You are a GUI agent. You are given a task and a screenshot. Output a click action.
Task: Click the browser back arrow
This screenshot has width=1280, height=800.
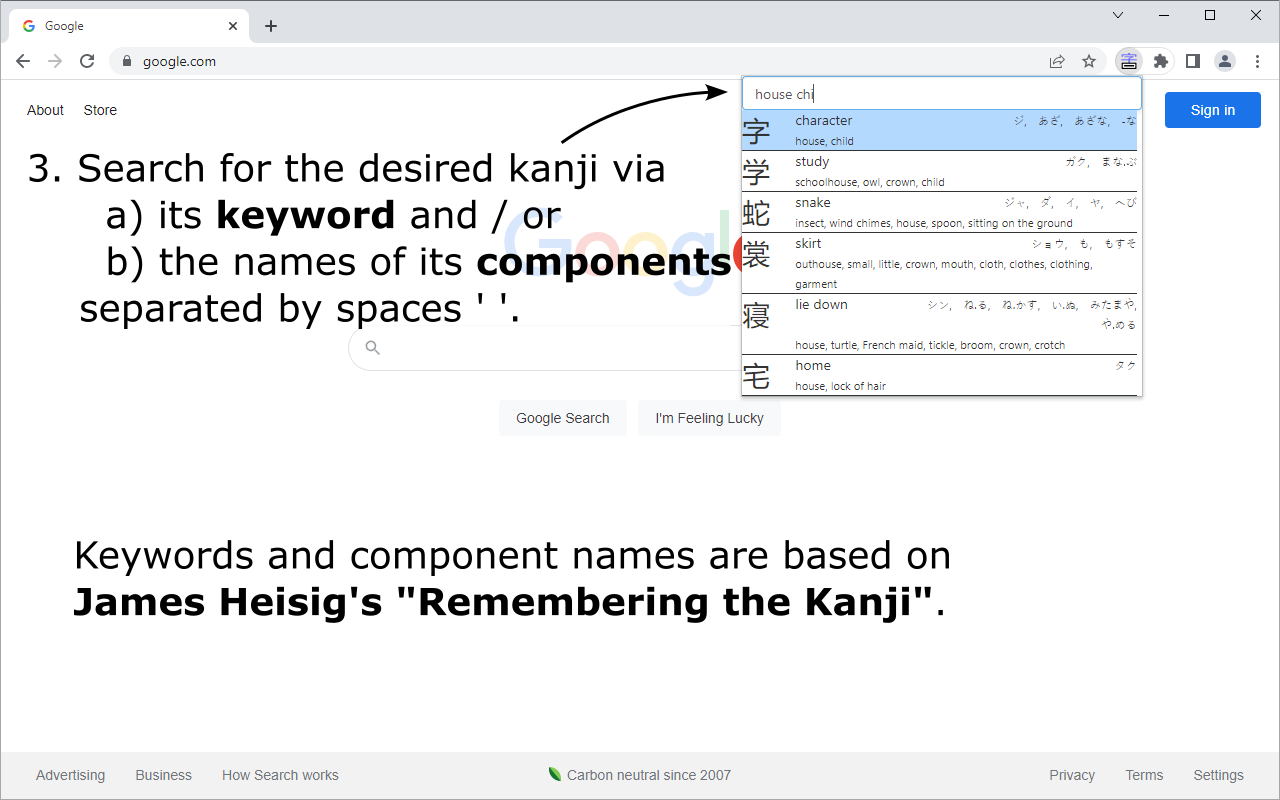point(23,61)
